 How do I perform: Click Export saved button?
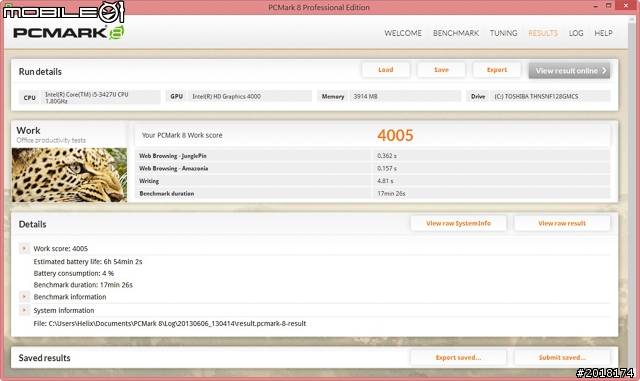point(458,357)
